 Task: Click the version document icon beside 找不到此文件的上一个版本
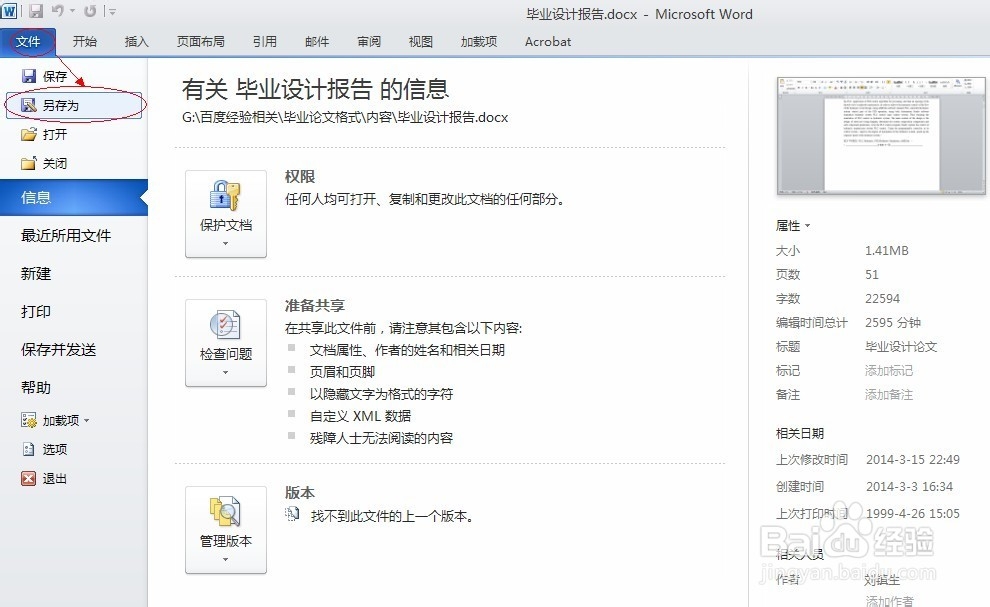click(292, 515)
